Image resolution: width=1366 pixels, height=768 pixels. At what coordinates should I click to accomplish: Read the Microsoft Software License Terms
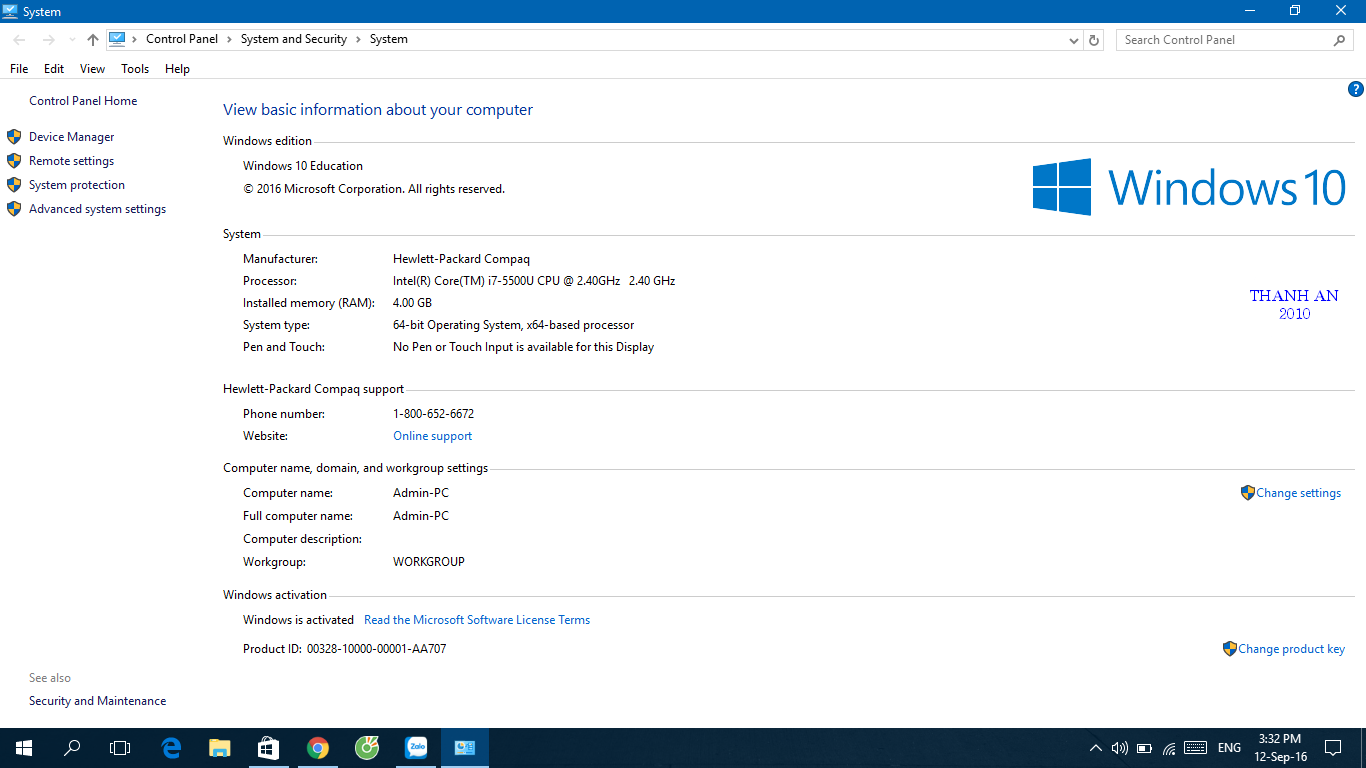tap(477, 620)
